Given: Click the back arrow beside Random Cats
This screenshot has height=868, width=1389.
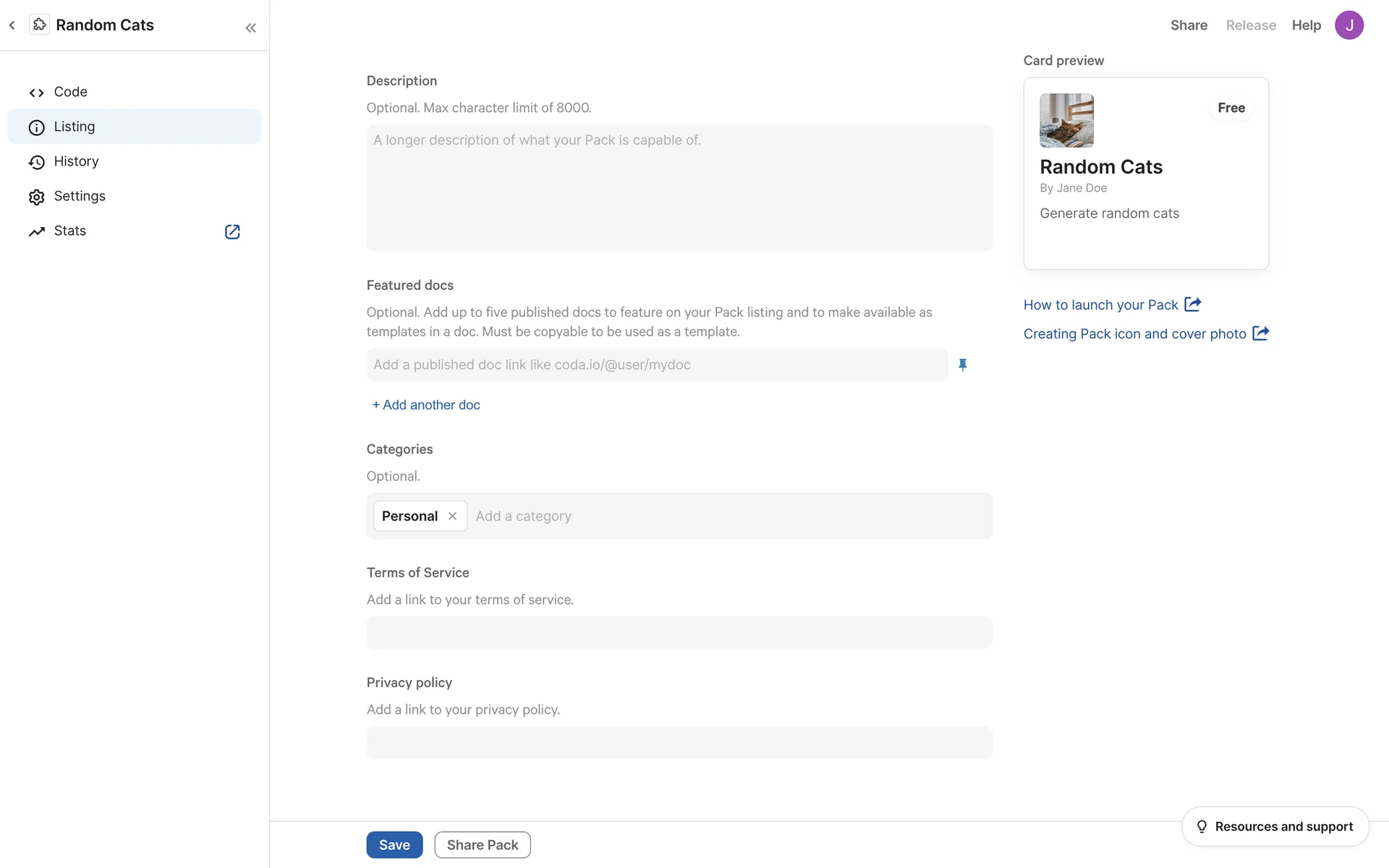Looking at the screenshot, I should [12, 25].
